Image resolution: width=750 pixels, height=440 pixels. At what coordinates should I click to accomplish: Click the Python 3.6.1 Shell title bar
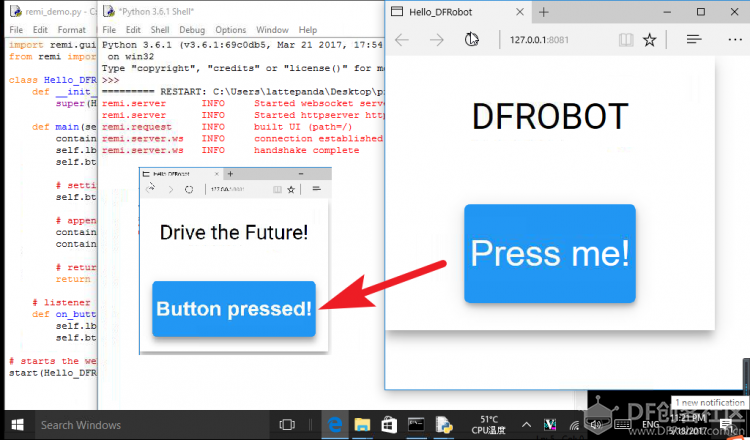pyautogui.click(x=242, y=11)
